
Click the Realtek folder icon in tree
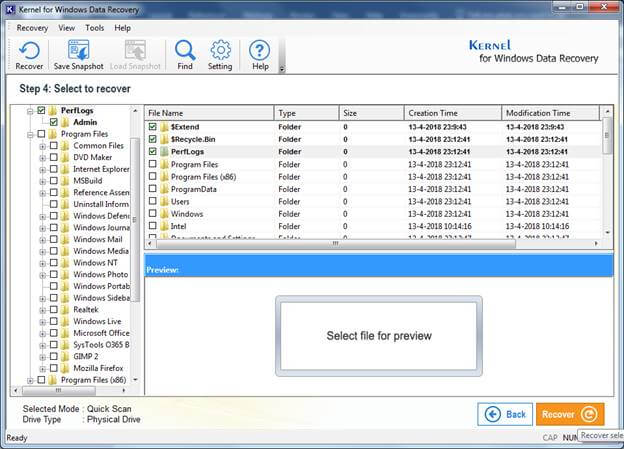pyautogui.click(x=65, y=309)
